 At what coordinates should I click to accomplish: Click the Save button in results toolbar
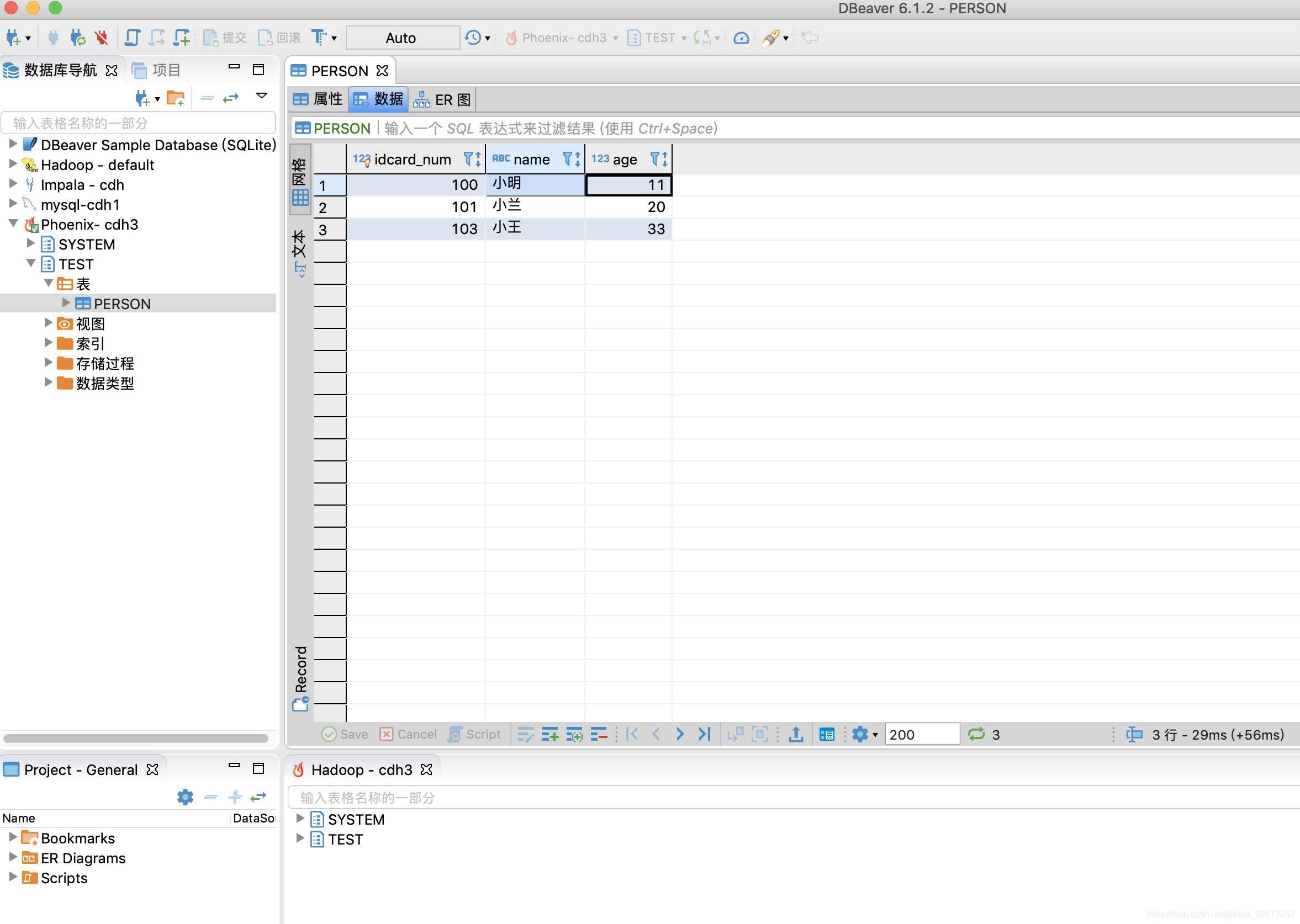(345, 735)
